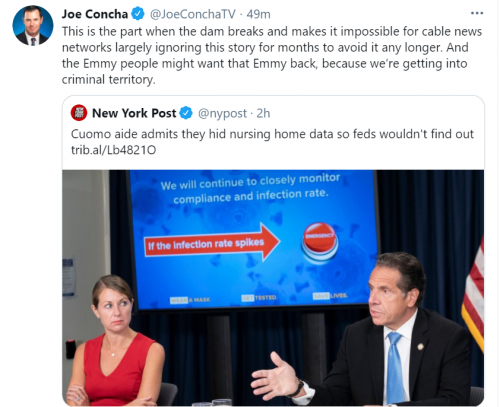The height and width of the screenshot is (407, 500).
Task: Open the @JoeConchaTV handle link
Action: click(192, 14)
